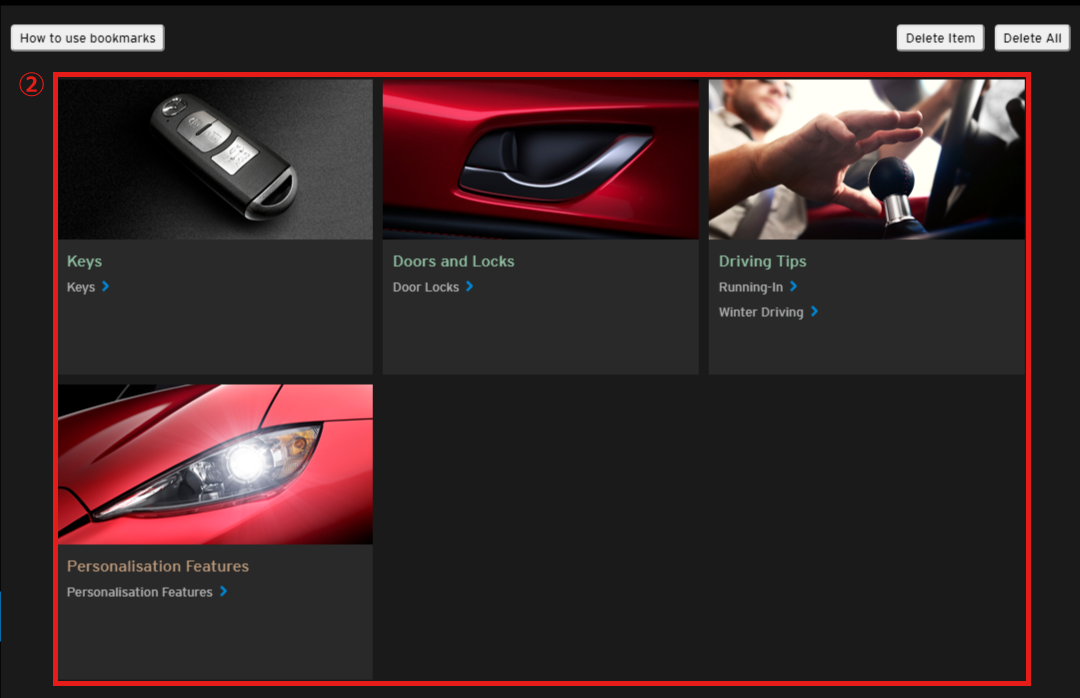Click the blue chevron beside Running-In

click(x=793, y=287)
